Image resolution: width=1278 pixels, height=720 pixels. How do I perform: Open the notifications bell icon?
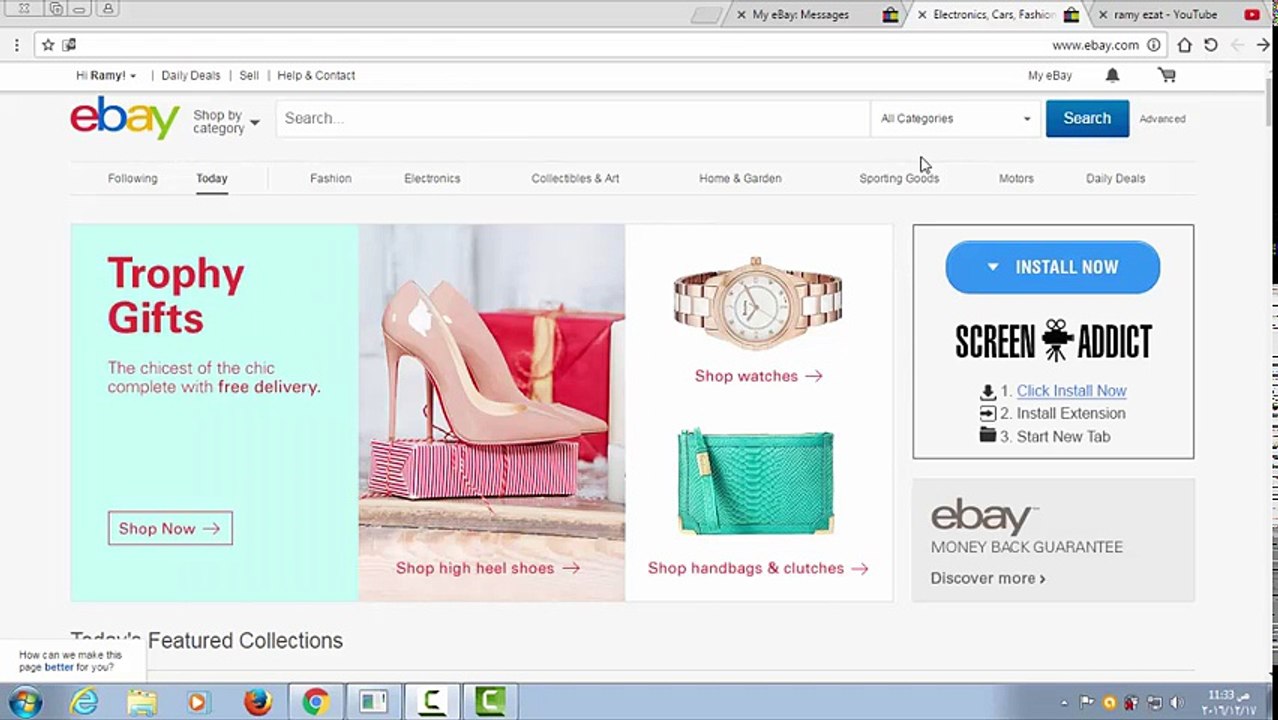[x=1112, y=75]
